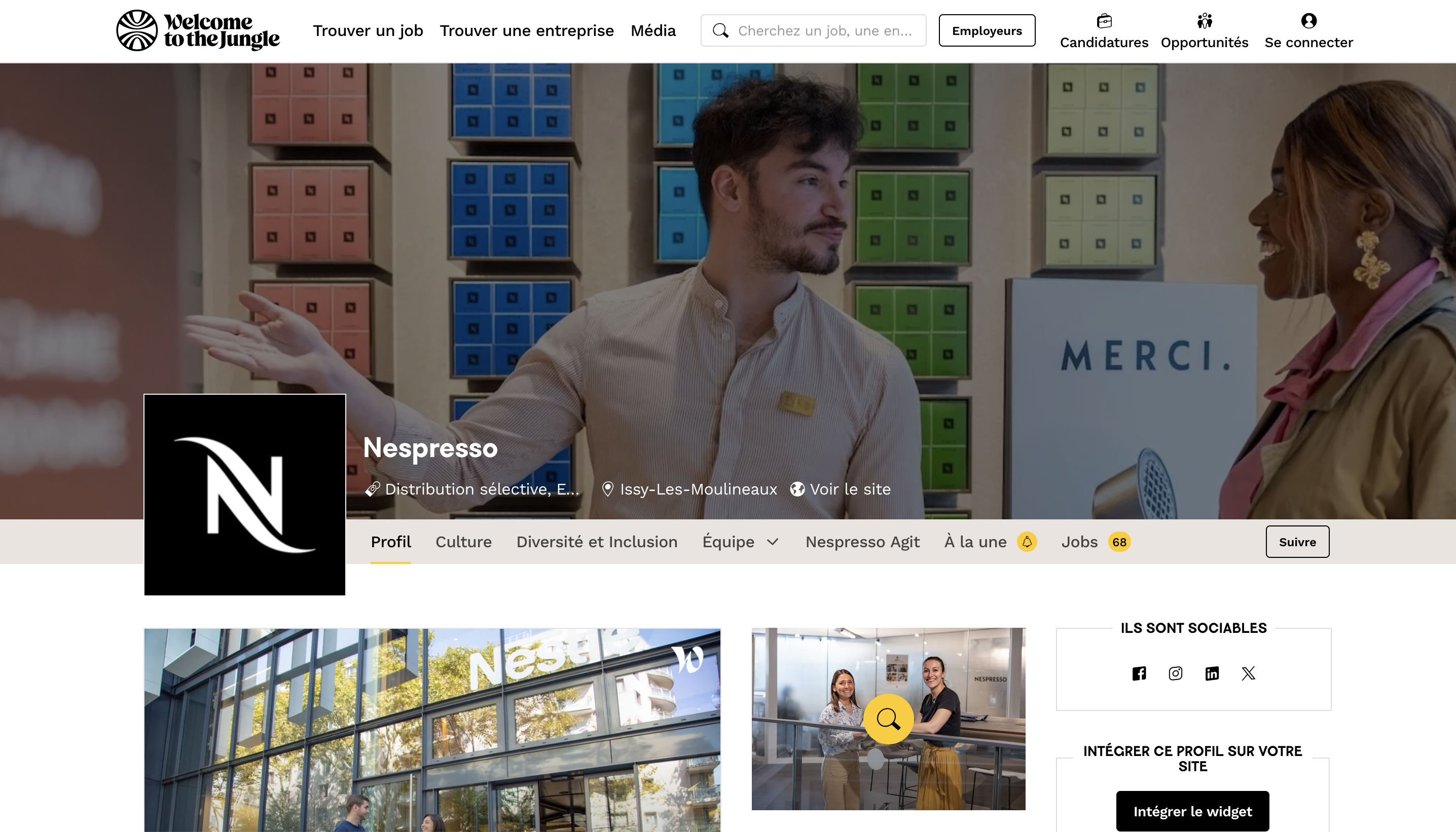Open the Jobs tab
Screen dimensions: 1456x832
(1079, 542)
